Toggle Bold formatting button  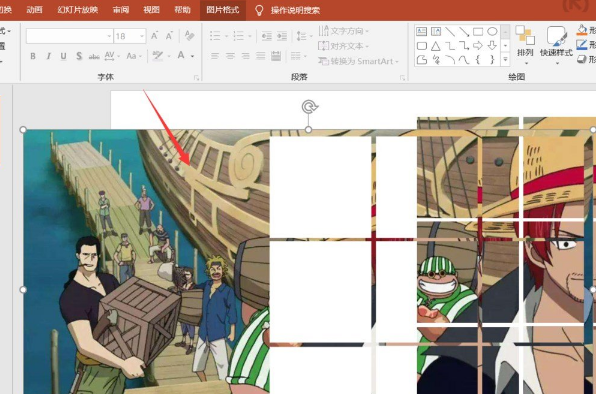pyautogui.click(x=33, y=57)
